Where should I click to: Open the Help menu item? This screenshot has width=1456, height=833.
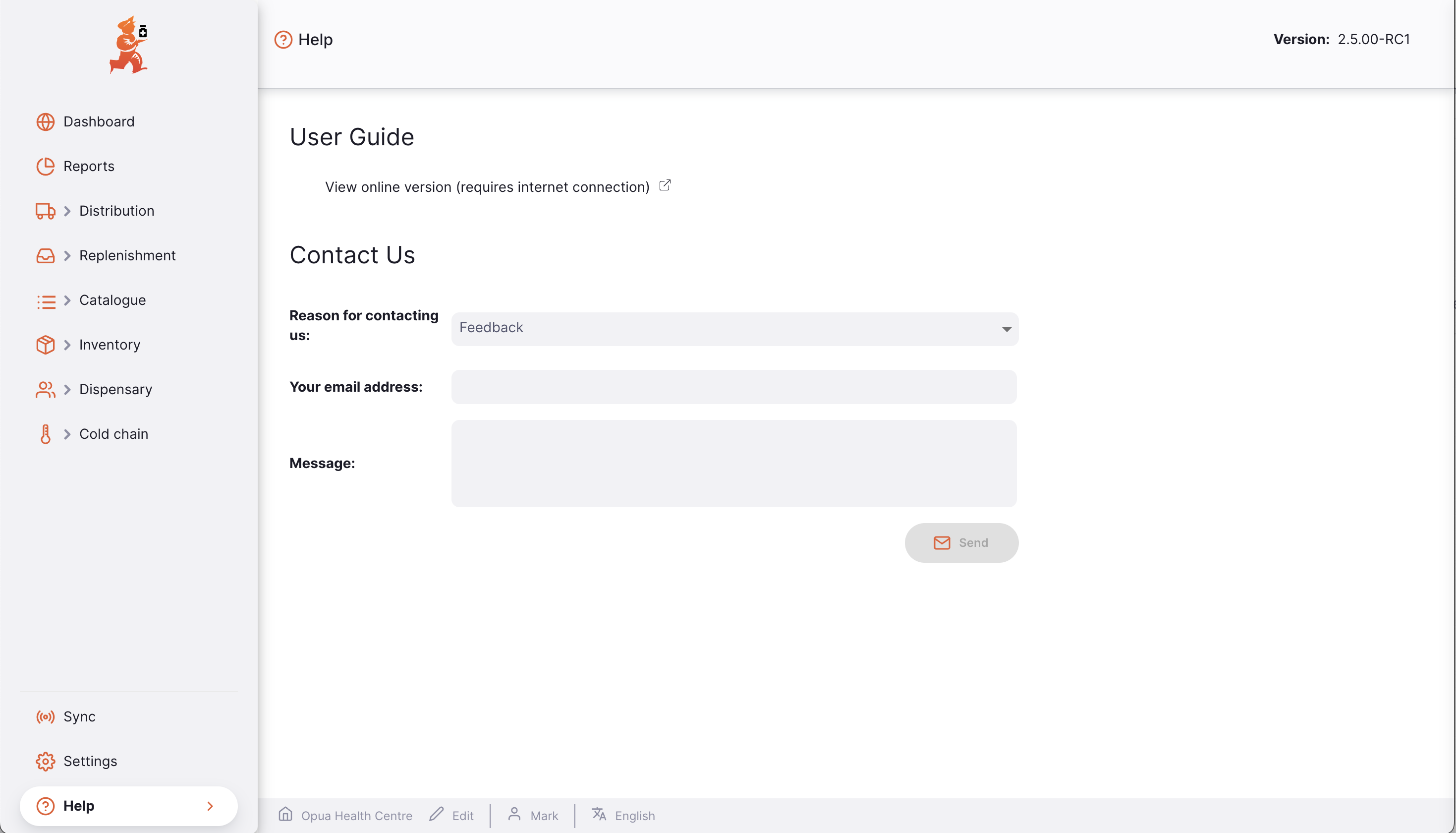pyautogui.click(x=129, y=806)
